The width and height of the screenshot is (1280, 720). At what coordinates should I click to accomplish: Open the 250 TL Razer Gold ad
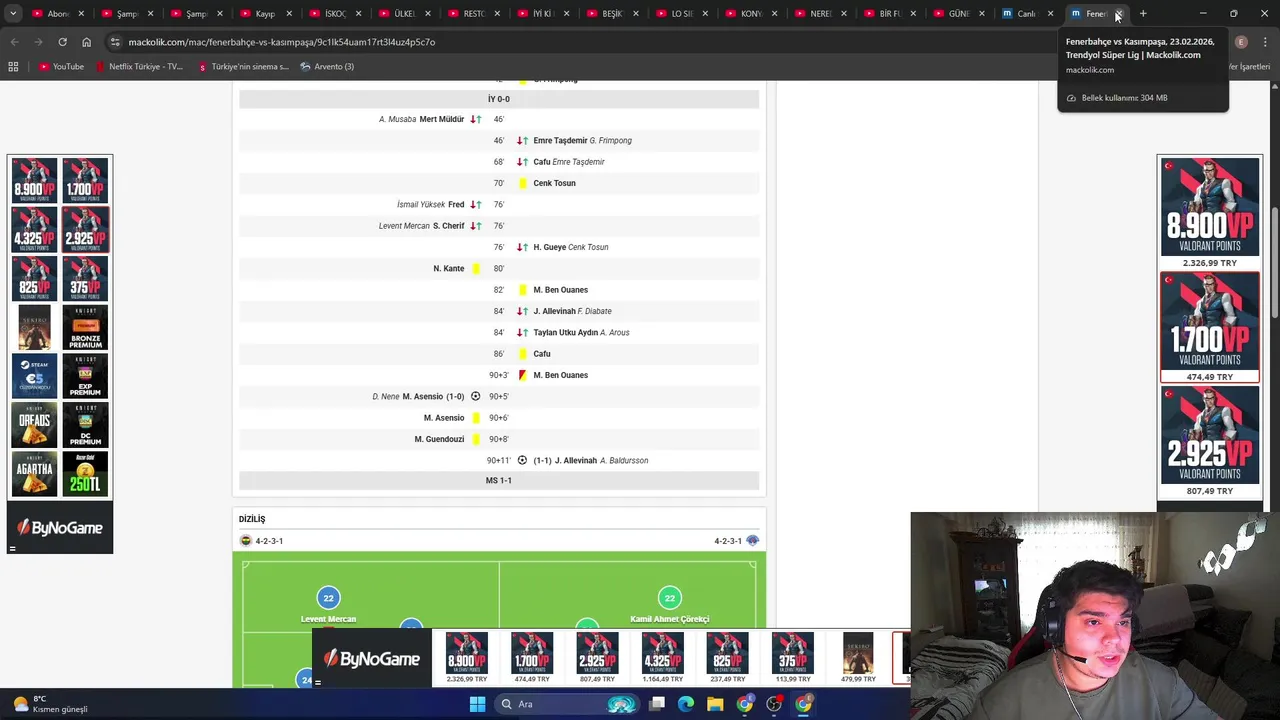click(85, 474)
